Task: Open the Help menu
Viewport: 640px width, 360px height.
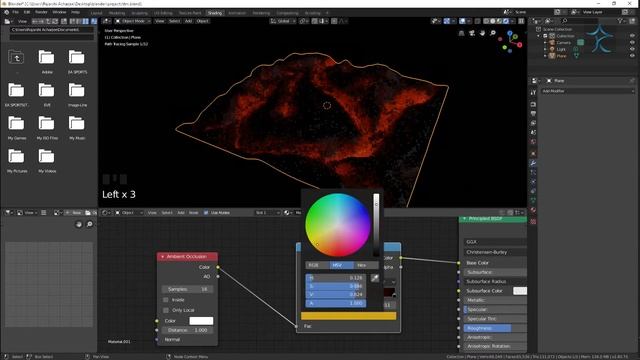Action: pos(76,12)
